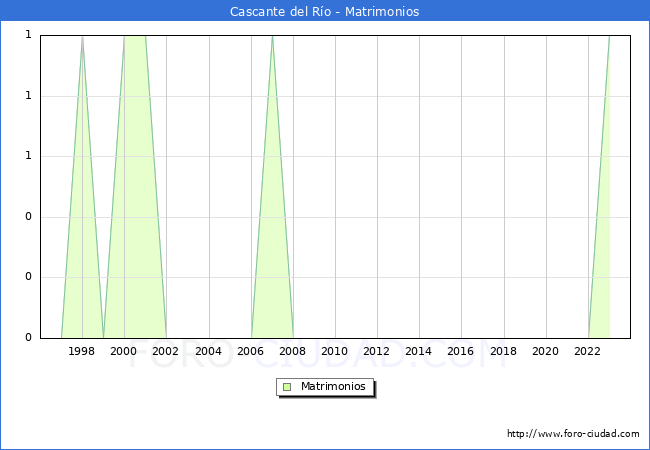This screenshot has width=650, height=450.
Task: Click the 2006 year label on the axis
Action: pos(250,351)
